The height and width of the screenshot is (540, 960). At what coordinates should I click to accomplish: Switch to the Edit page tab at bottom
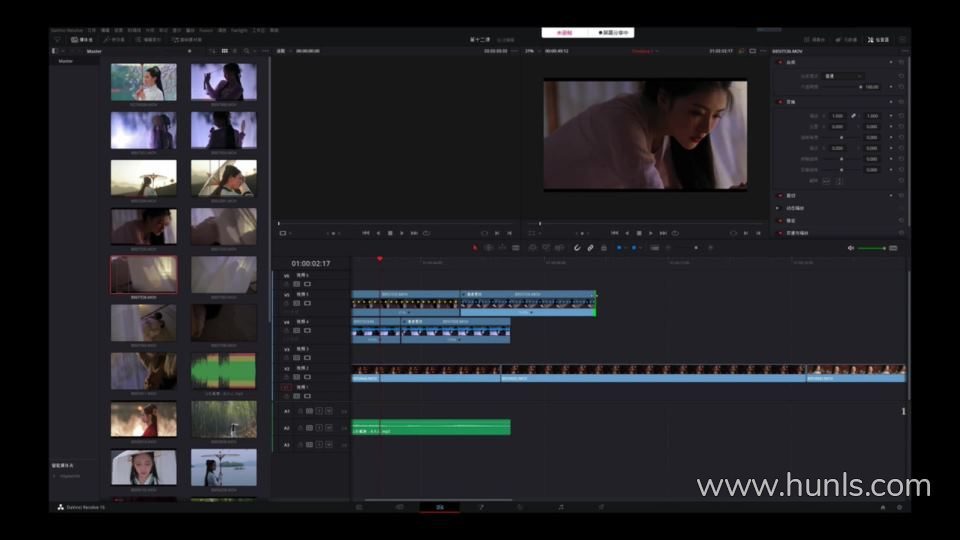tap(439, 507)
